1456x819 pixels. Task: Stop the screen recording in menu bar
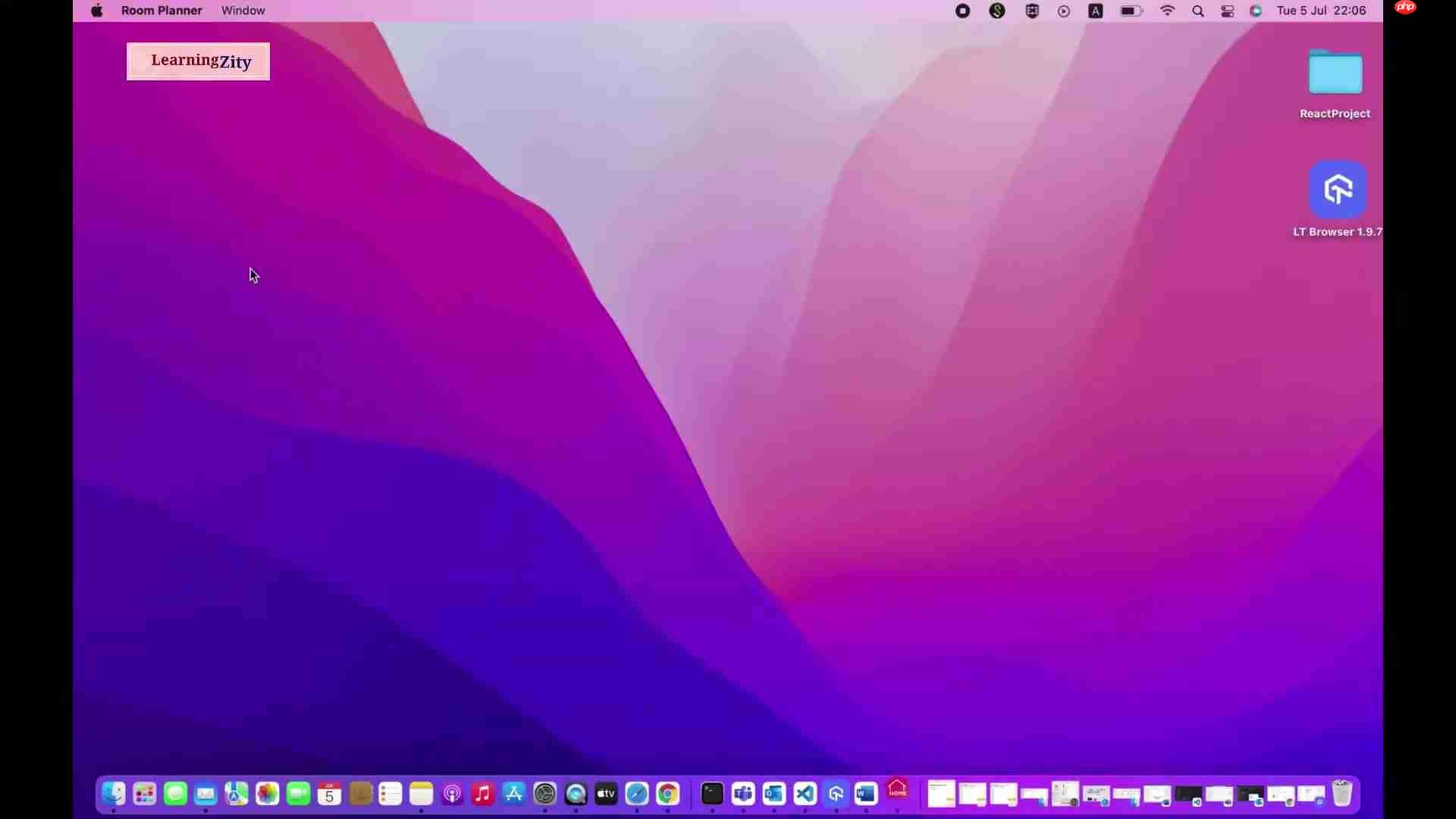962,11
